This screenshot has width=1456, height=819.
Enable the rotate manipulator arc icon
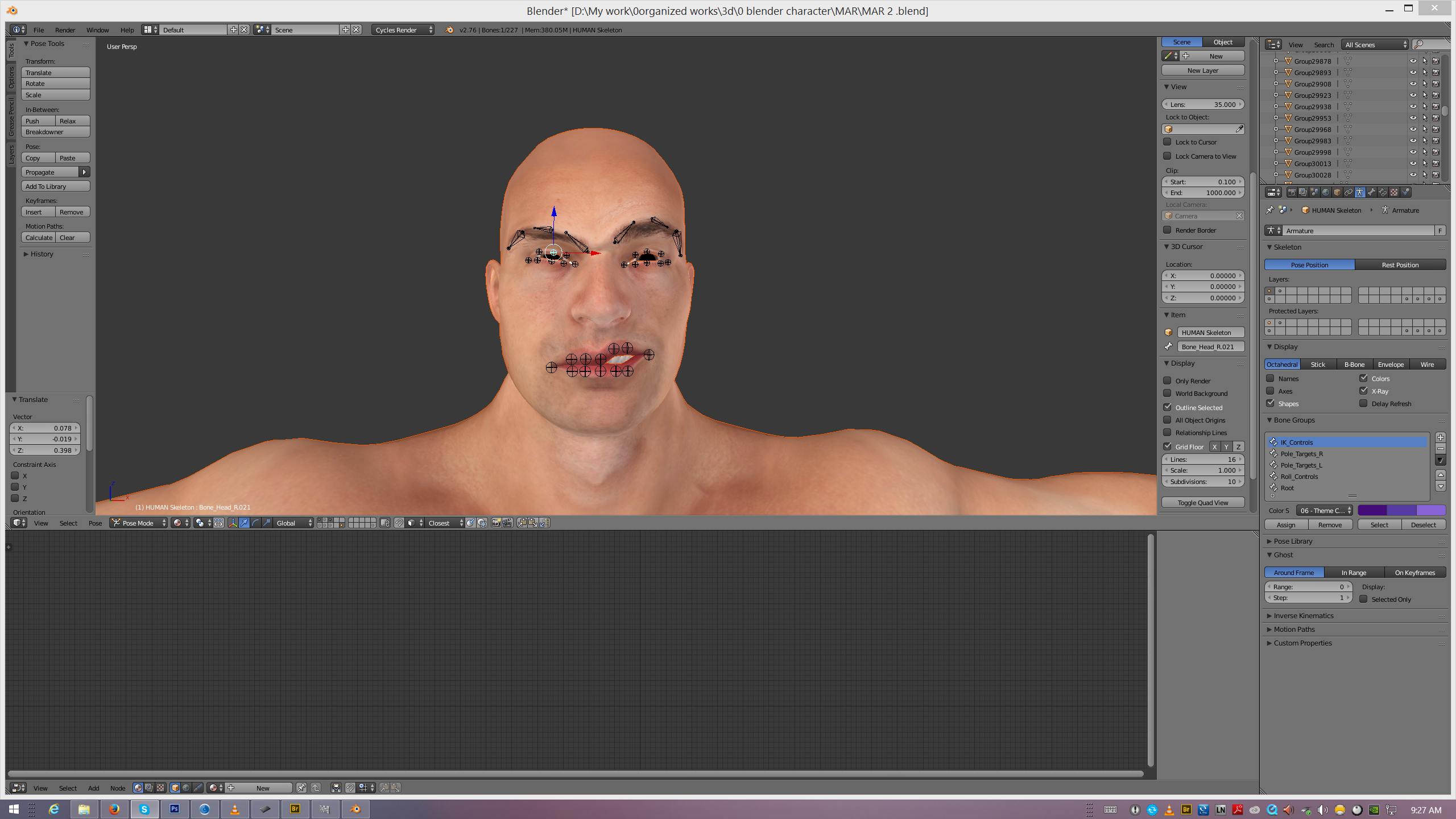255,523
